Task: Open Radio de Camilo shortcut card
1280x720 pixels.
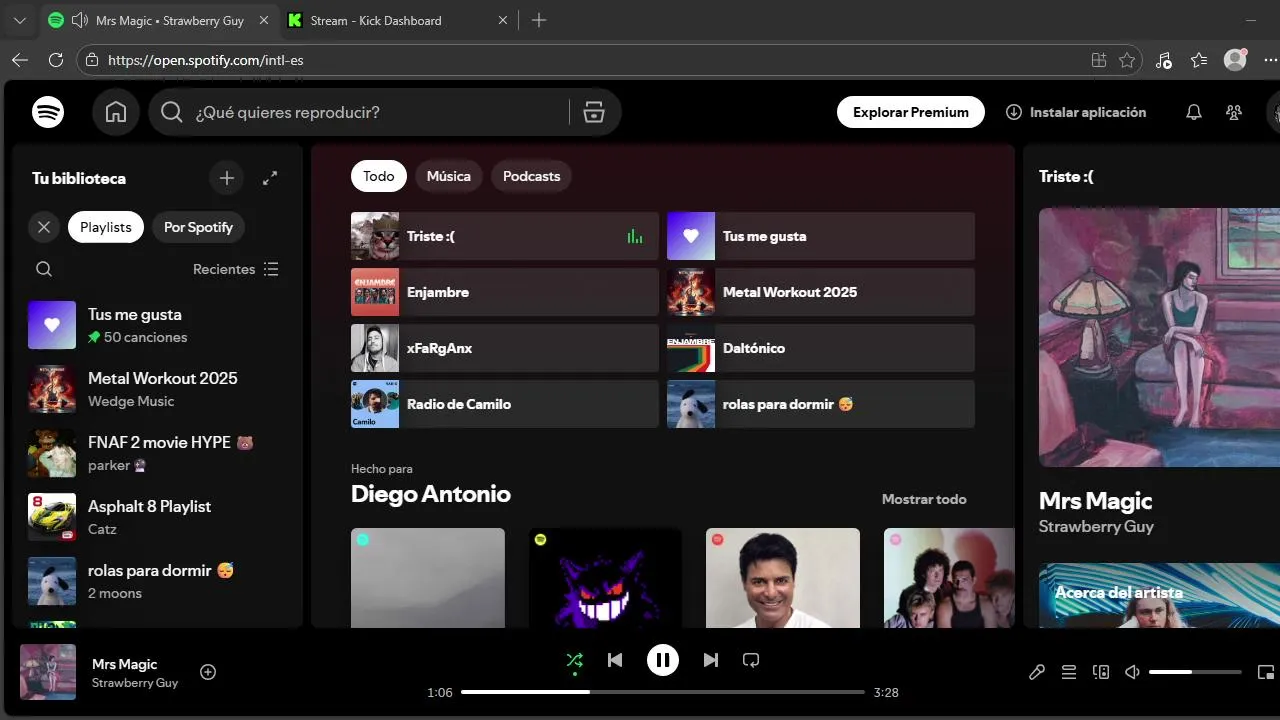Action: [x=505, y=404]
